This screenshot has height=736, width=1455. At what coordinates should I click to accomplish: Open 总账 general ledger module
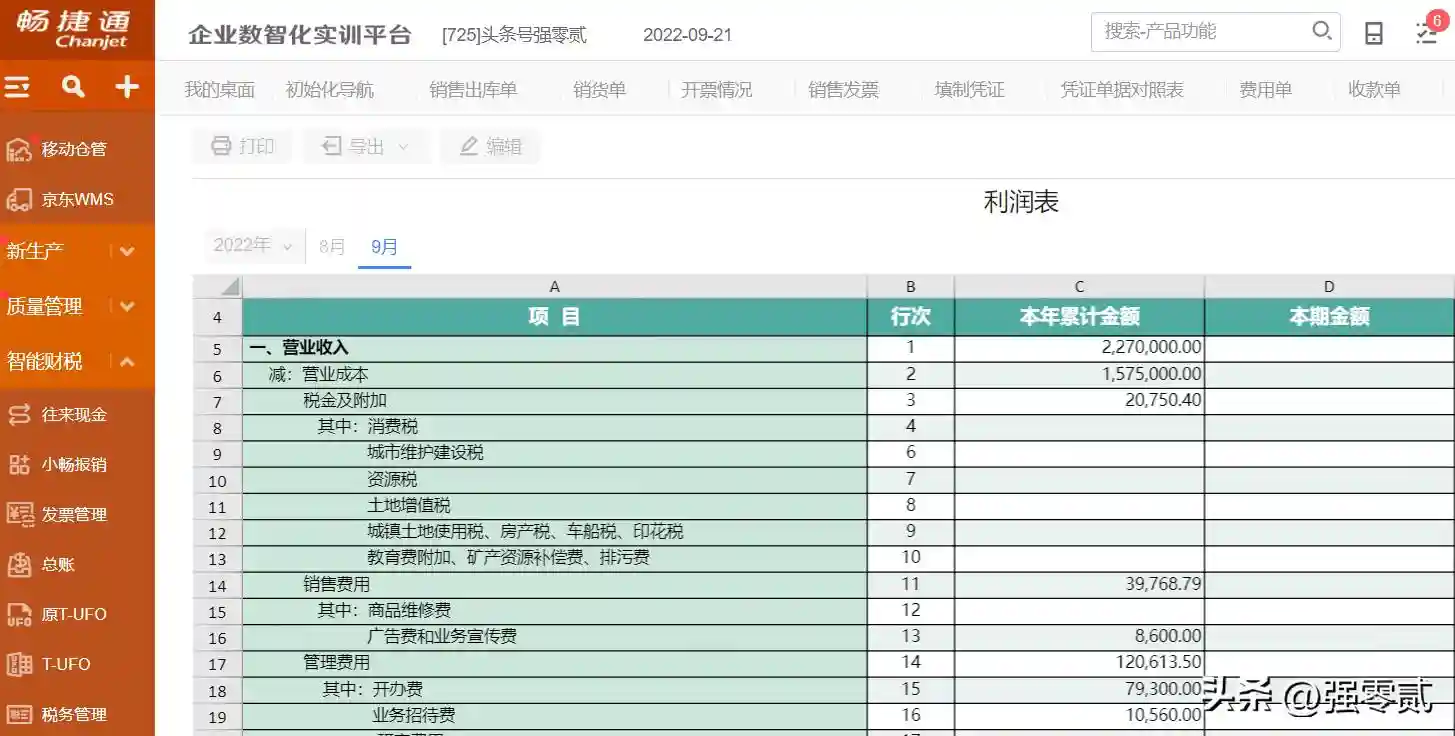pyautogui.click(x=58, y=564)
